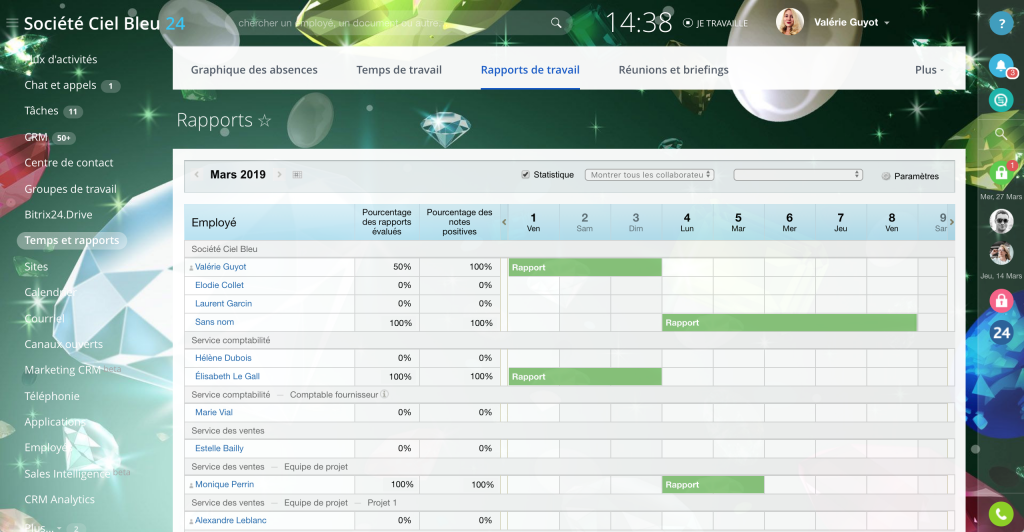Screen dimensions: 1024x532
Task: Star the Rapports page as favorite
Action: coord(265,121)
